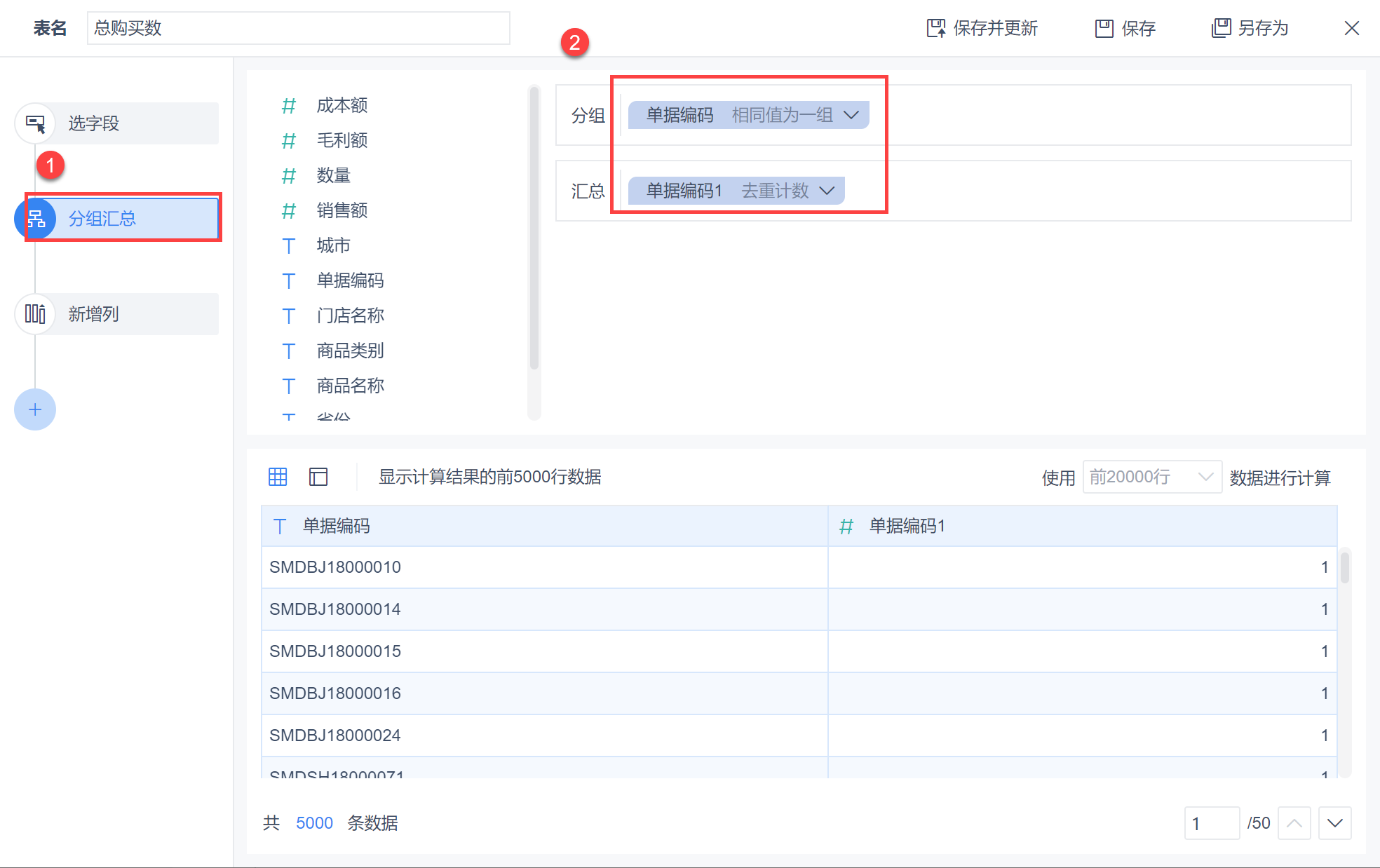The image size is (1380, 868).
Task: Switch to field layout view icon
Action: [318, 477]
